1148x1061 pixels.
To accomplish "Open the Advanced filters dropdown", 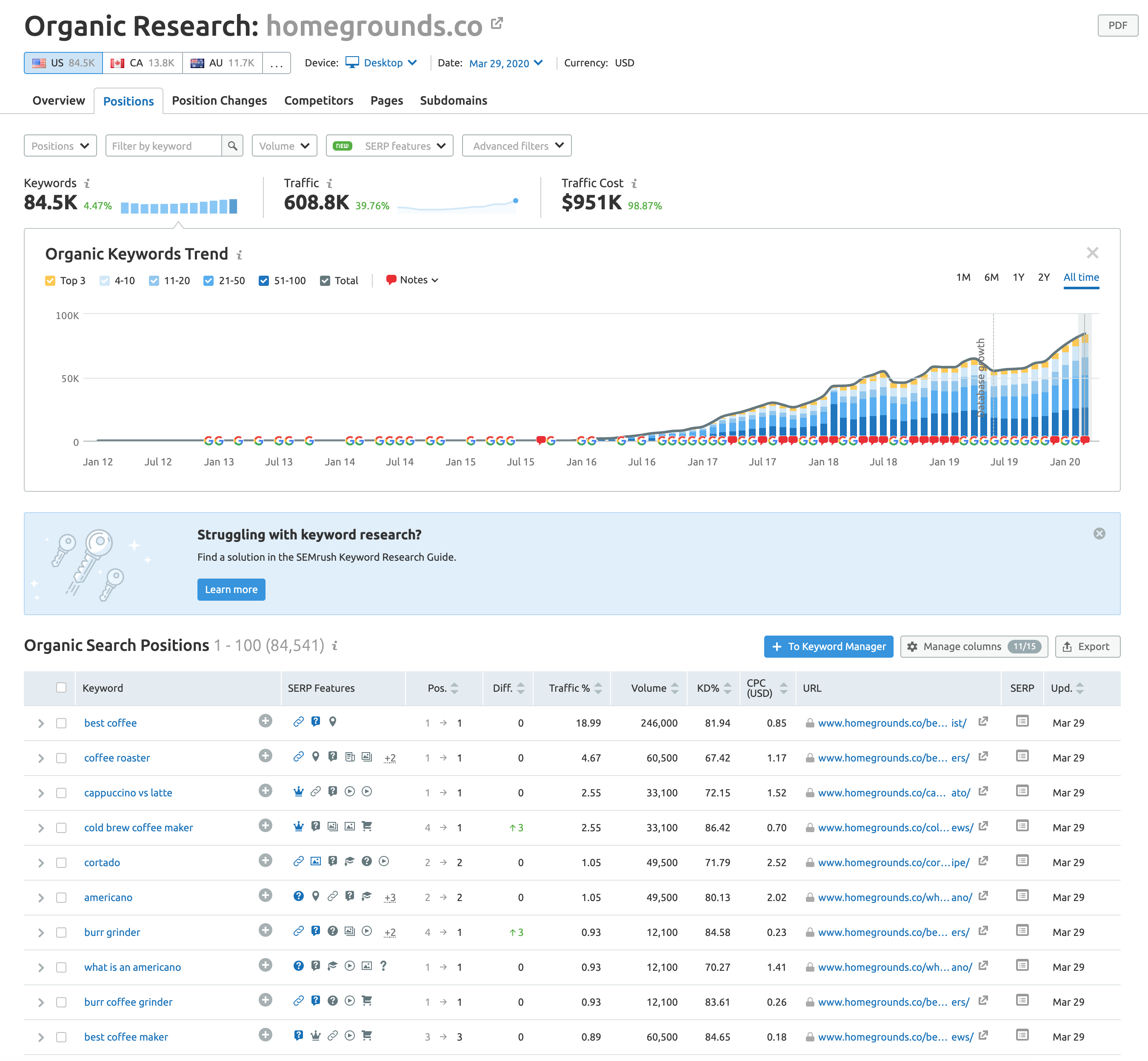I will [x=516, y=146].
